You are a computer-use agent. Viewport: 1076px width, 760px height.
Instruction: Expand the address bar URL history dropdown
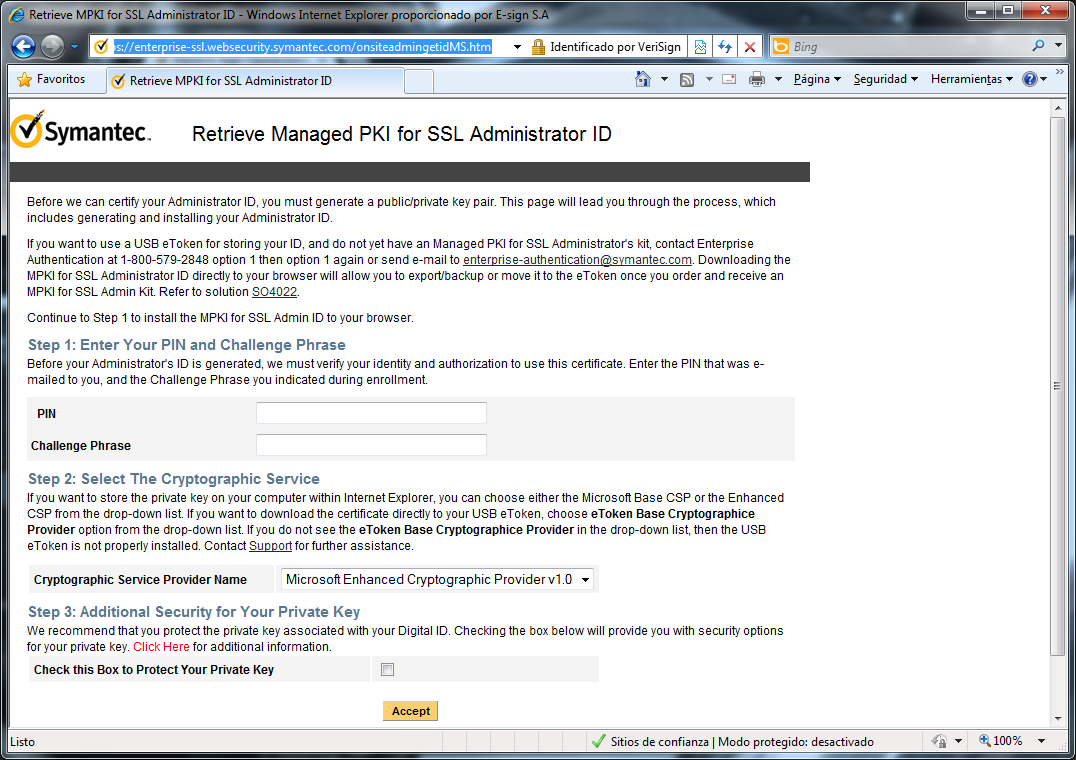[x=517, y=47]
